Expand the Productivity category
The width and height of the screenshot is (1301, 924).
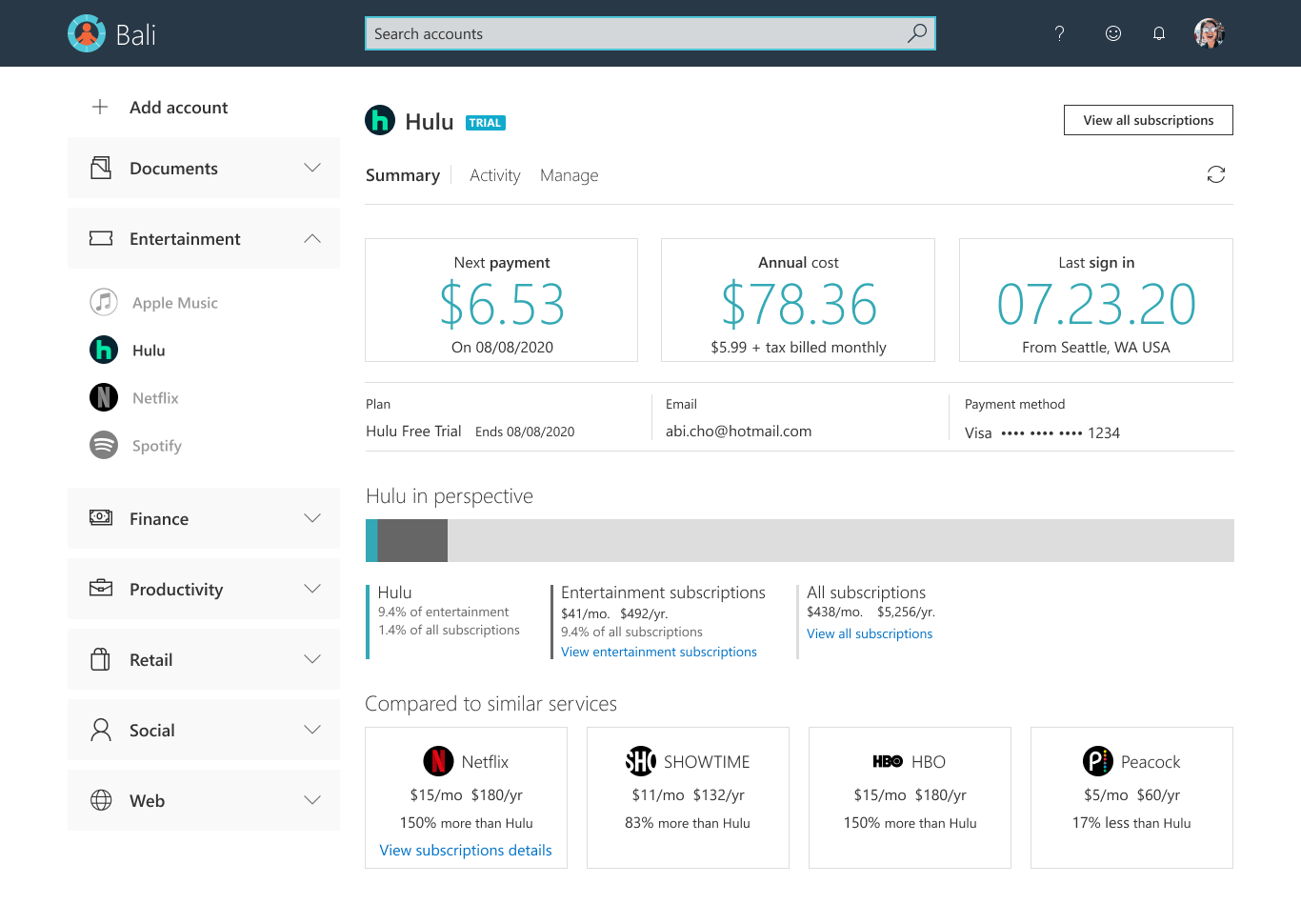pos(204,589)
